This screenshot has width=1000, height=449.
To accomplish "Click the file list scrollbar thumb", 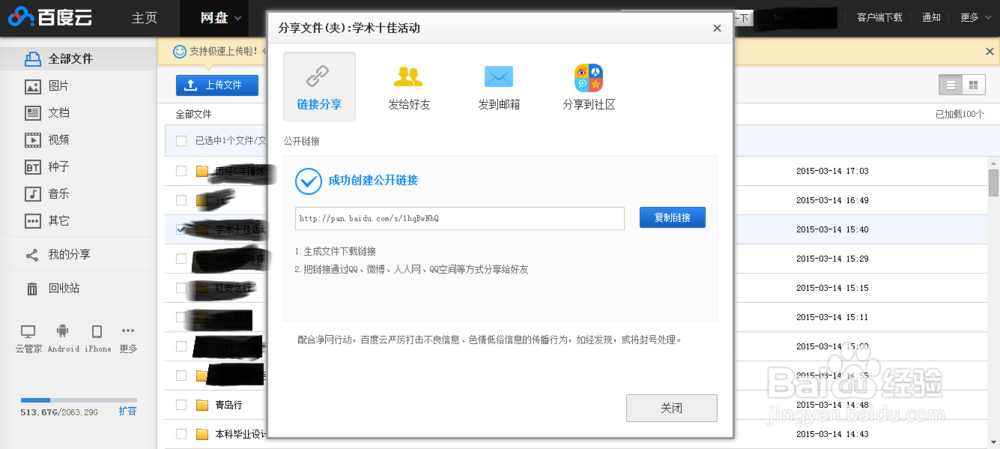I will tap(993, 182).
